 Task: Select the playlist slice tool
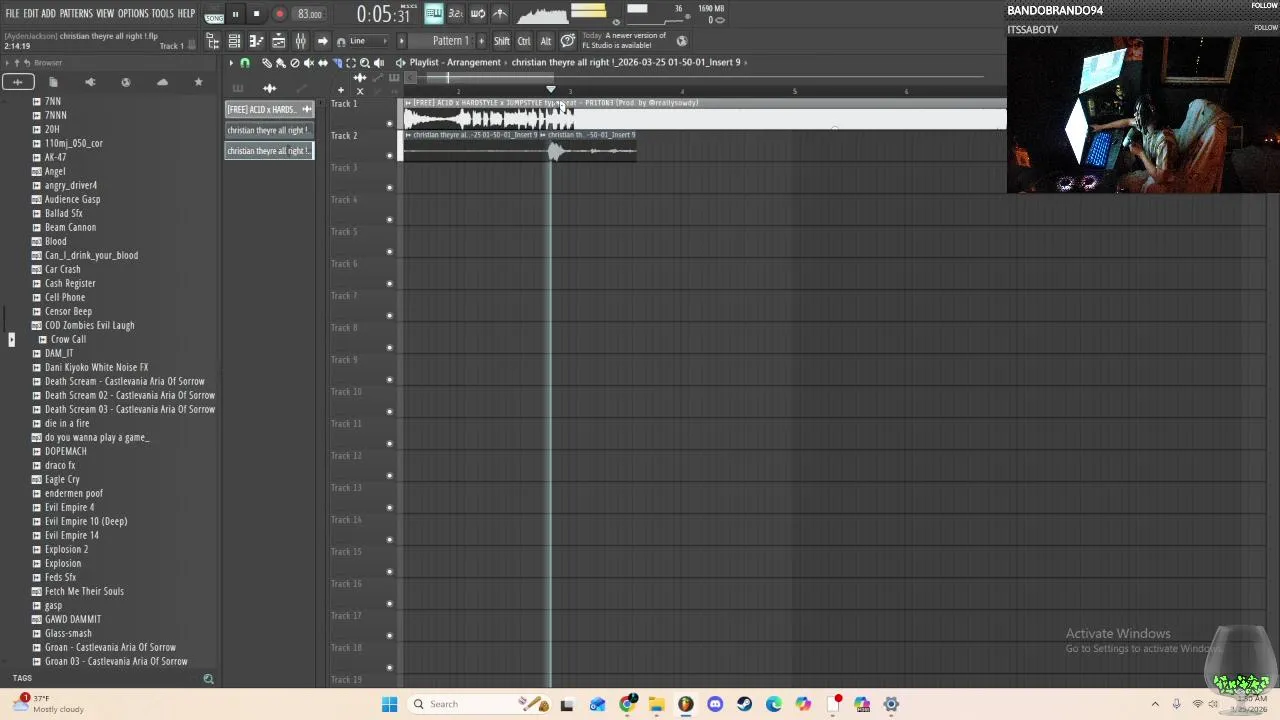tap(337, 63)
